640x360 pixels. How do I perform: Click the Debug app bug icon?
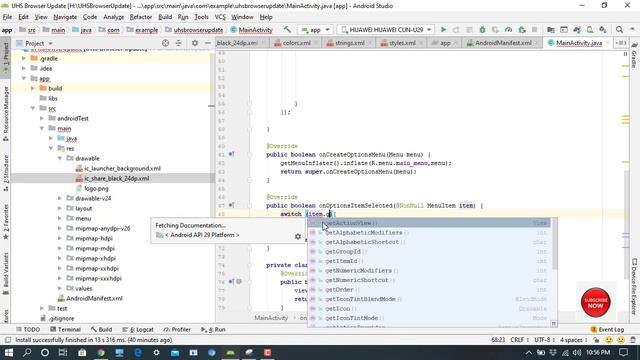pos(482,30)
